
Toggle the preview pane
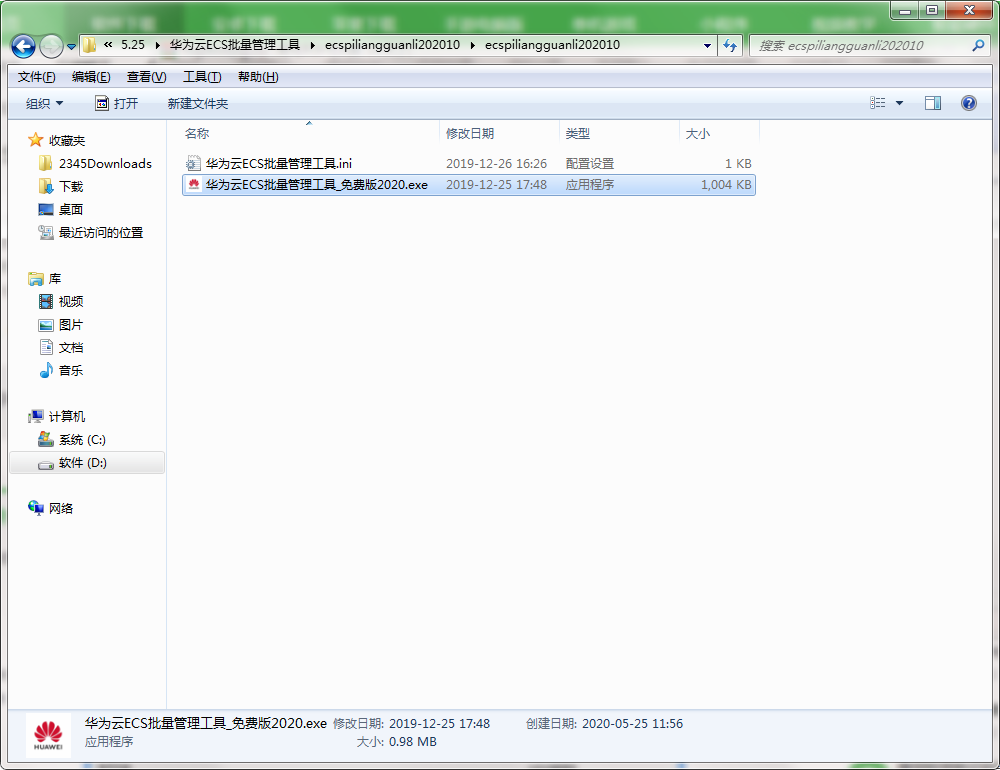[932, 103]
